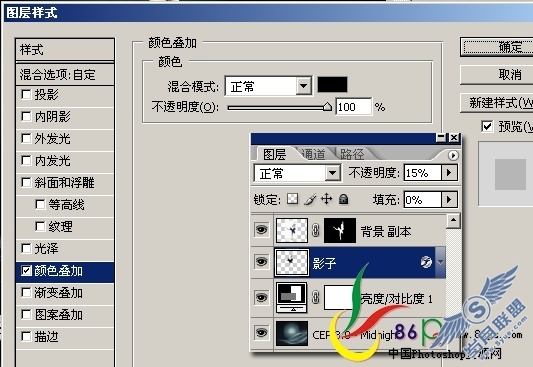
Task: Select the 背景 副本 layer mask thumbnail
Action: coord(340,230)
